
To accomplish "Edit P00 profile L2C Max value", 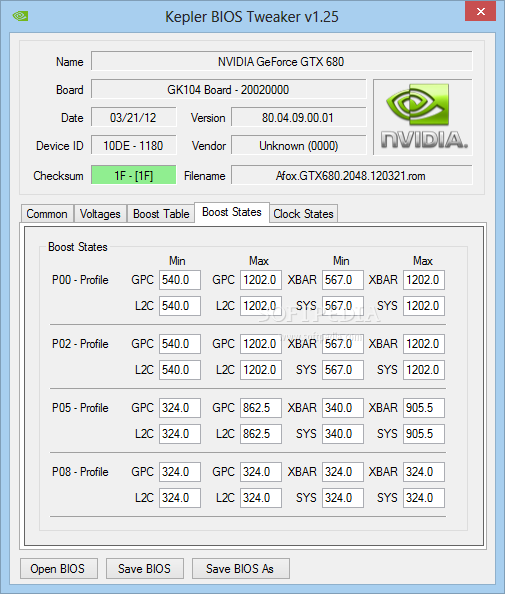I will point(261,306).
